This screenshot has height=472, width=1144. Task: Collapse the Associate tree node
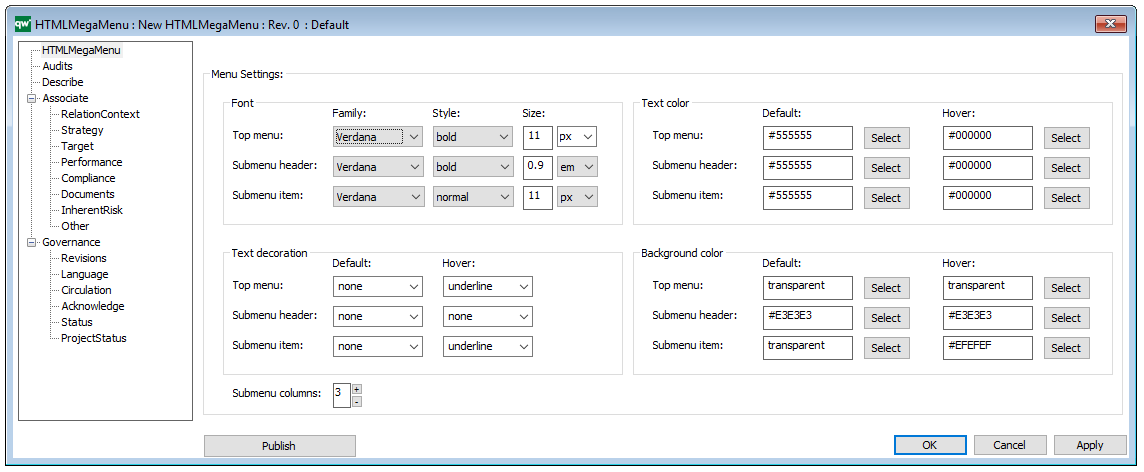click(x=32, y=98)
